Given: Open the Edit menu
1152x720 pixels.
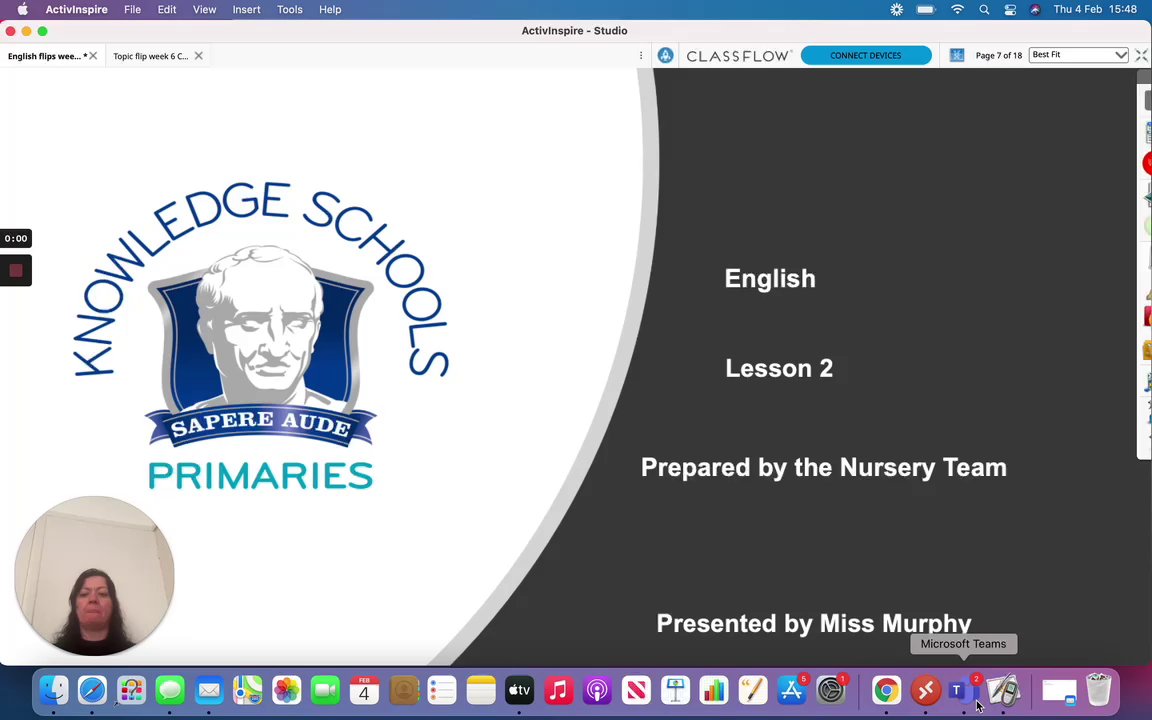Looking at the screenshot, I should tap(167, 10).
